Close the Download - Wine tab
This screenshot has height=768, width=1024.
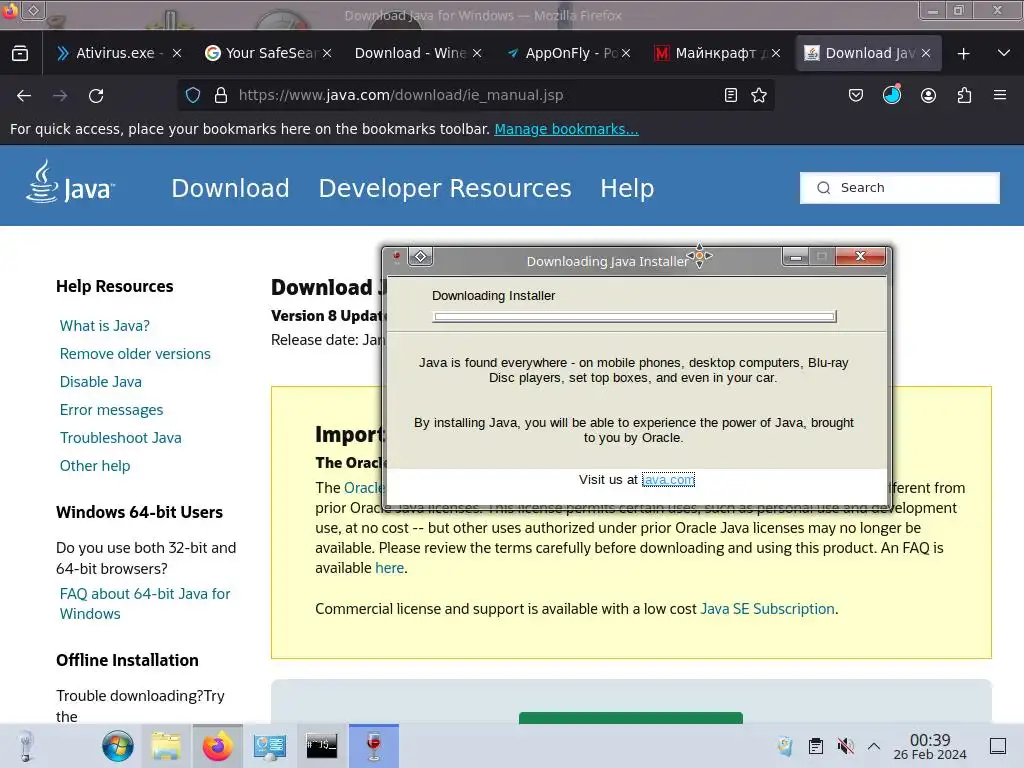click(x=477, y=54)
